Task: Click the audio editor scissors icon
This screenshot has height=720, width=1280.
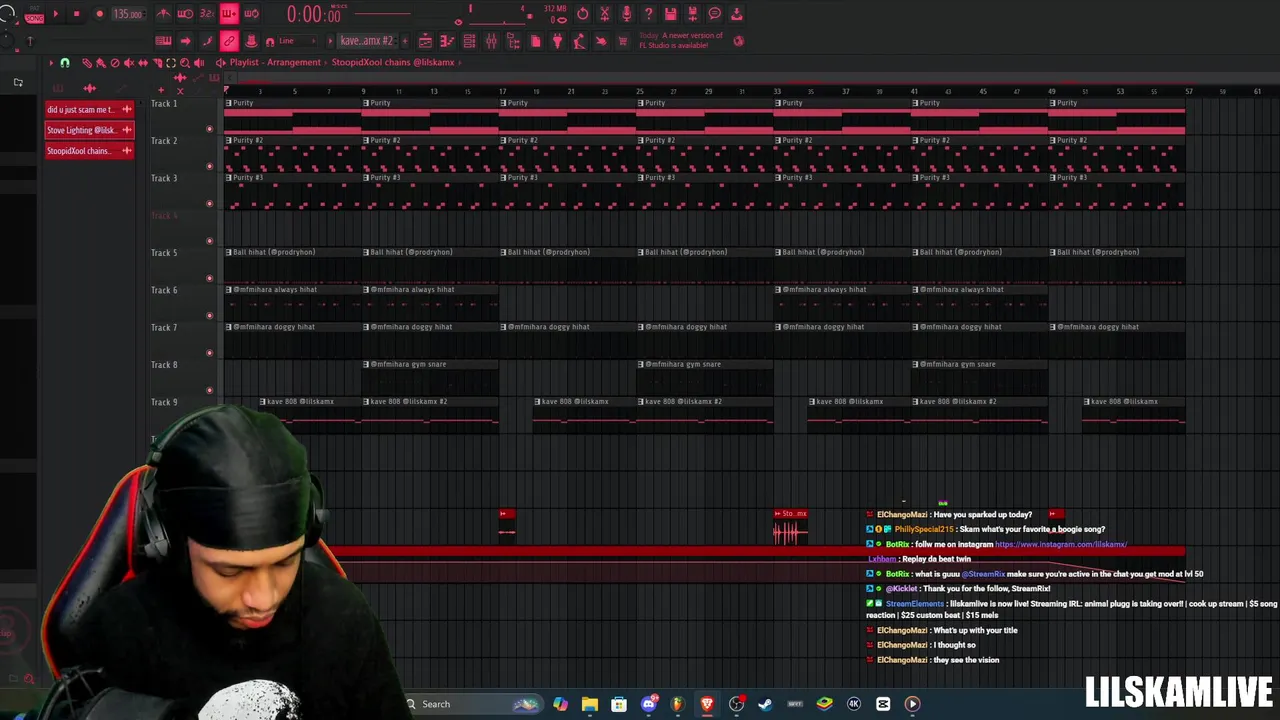Action: (x=604, y=14)
